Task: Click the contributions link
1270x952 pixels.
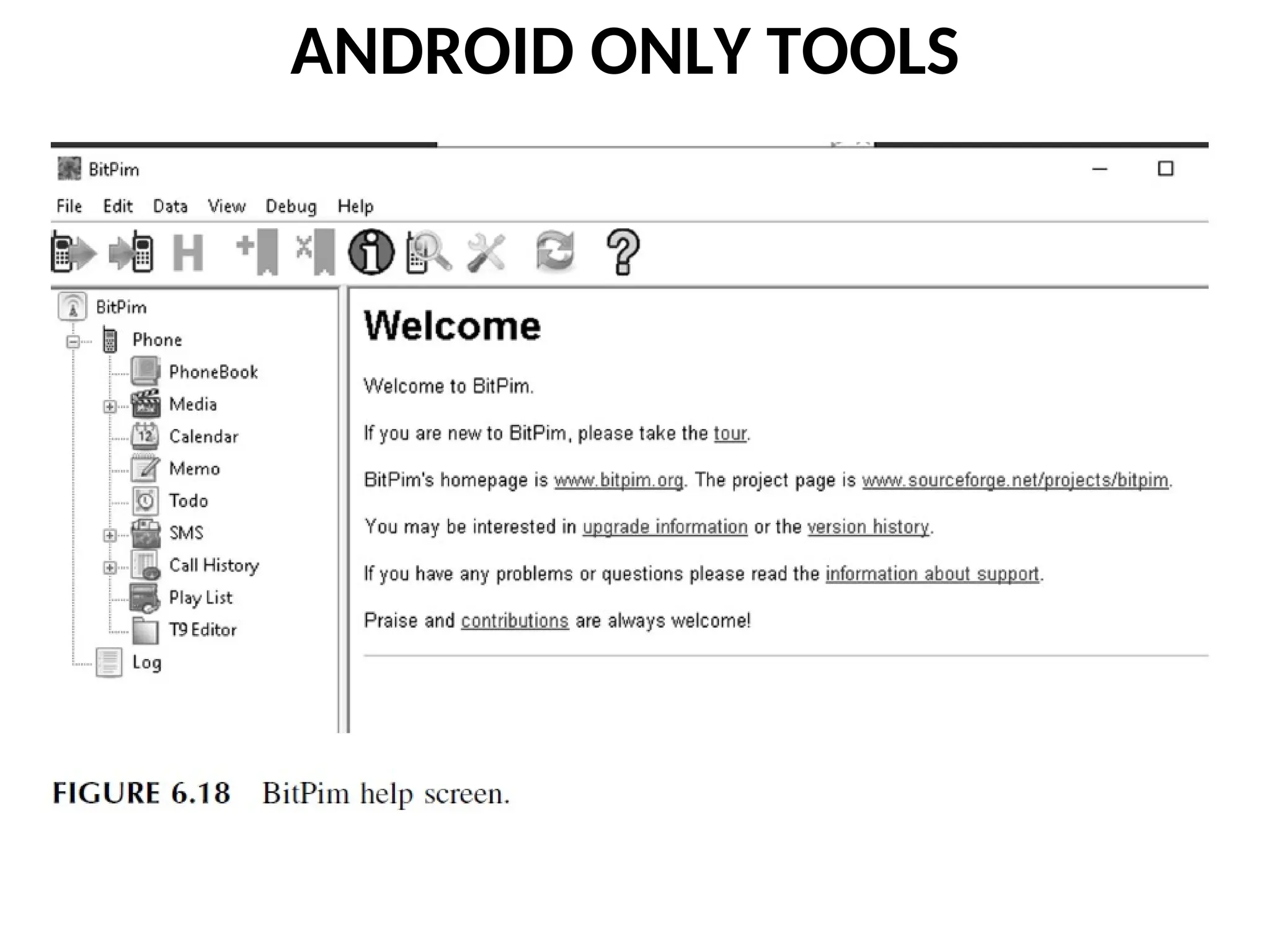Action: [x=515, y=620]
